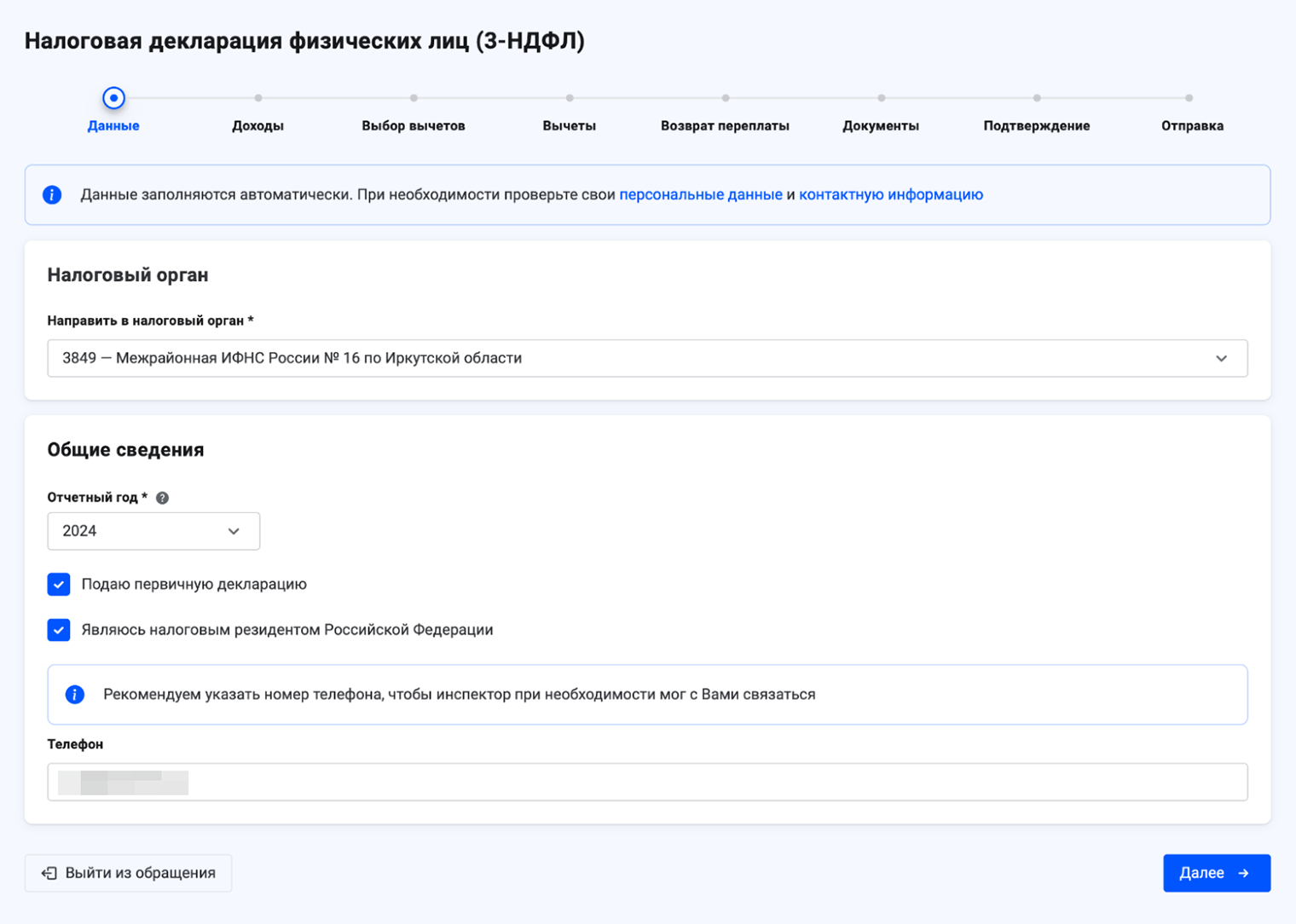This screenshot has width=1296, height=924.
Task: Click the info icon in phone recommendation notice
Action: tap(75, 695)
